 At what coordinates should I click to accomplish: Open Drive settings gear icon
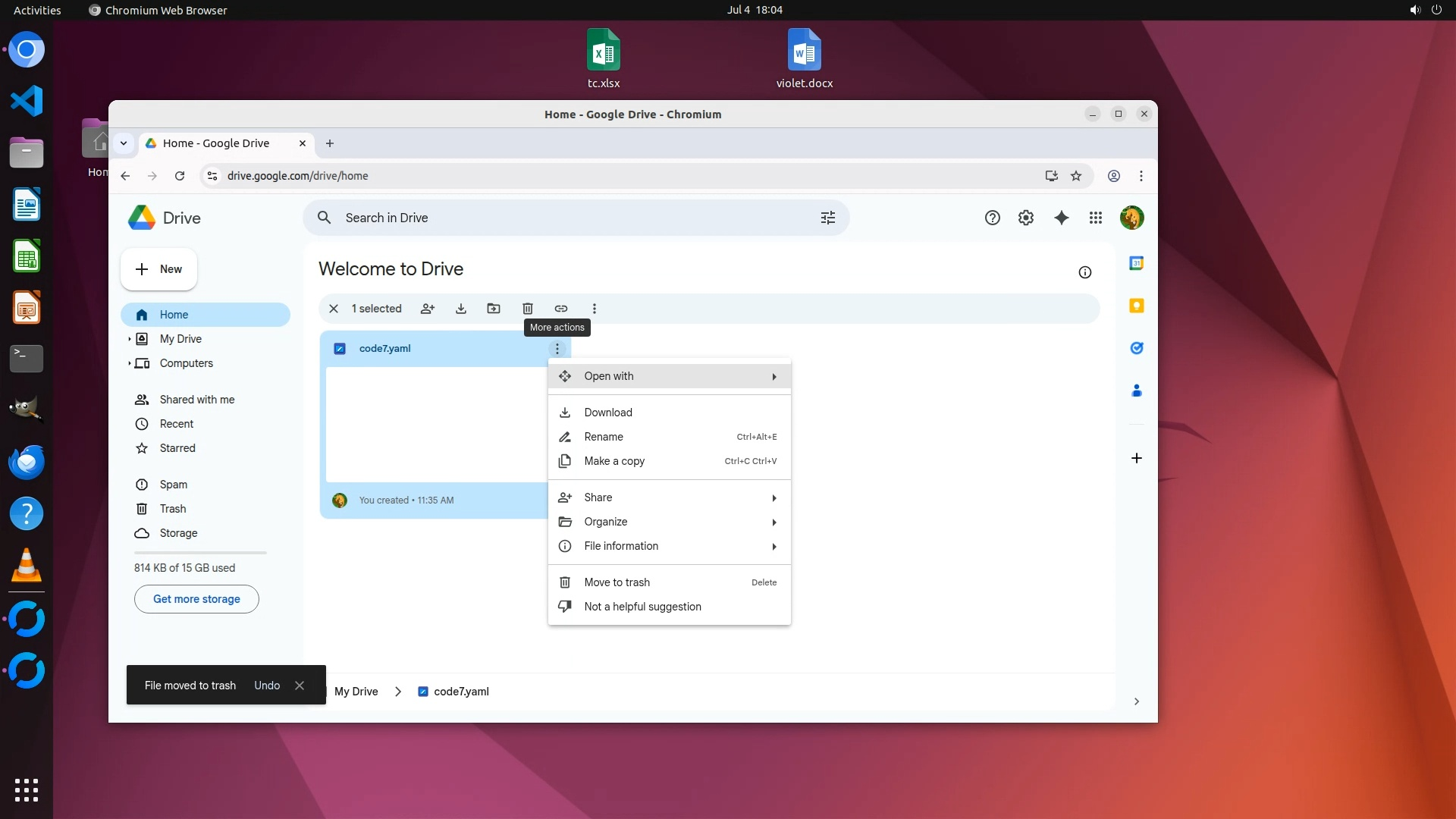pos(1026,218)
